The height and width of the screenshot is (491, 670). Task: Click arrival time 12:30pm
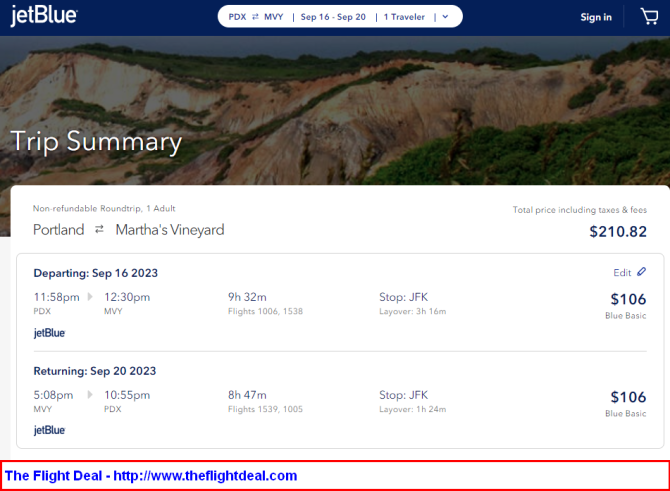click(127, 297)
